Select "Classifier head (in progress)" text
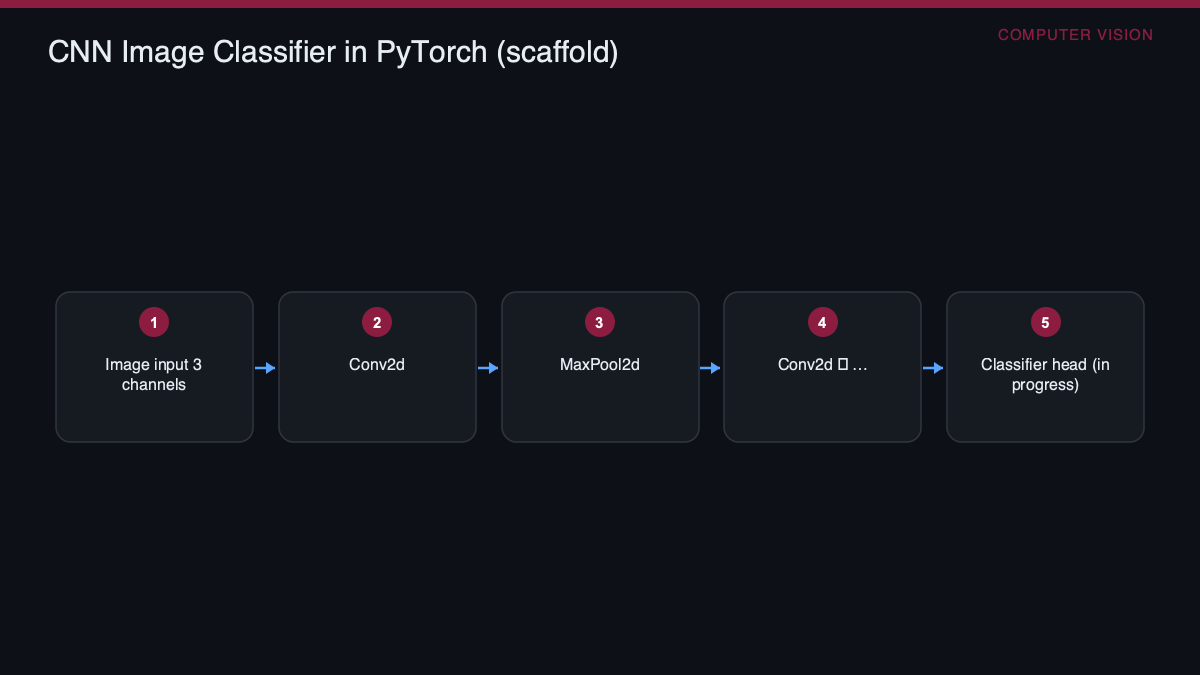The width and height of the screenshot is (1200, 675). [x=1045, y=375]
